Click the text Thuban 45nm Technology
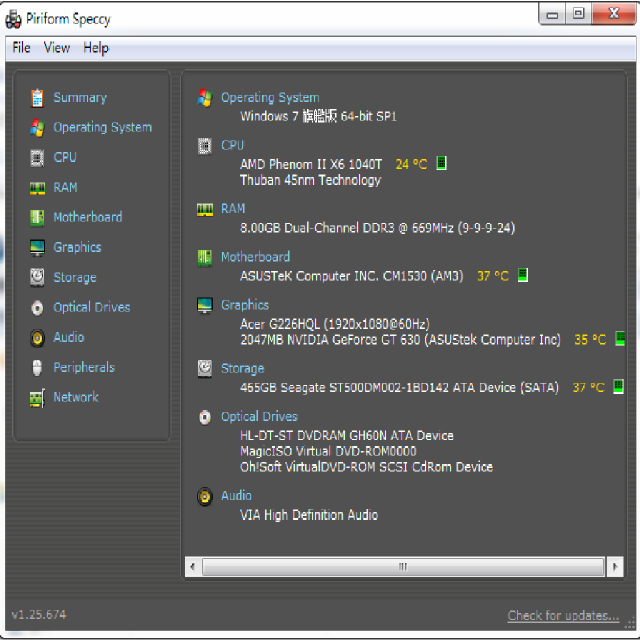The height and width of the screenshot is (640, 640). pos(310,181)
